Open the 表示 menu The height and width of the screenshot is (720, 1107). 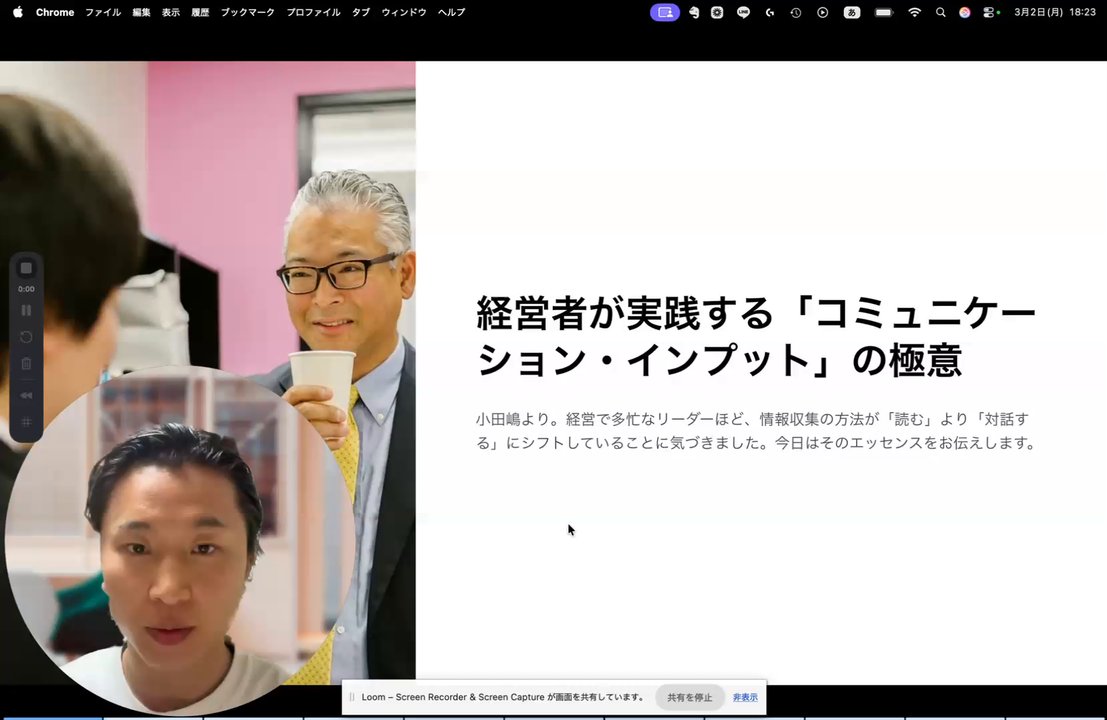171,12
